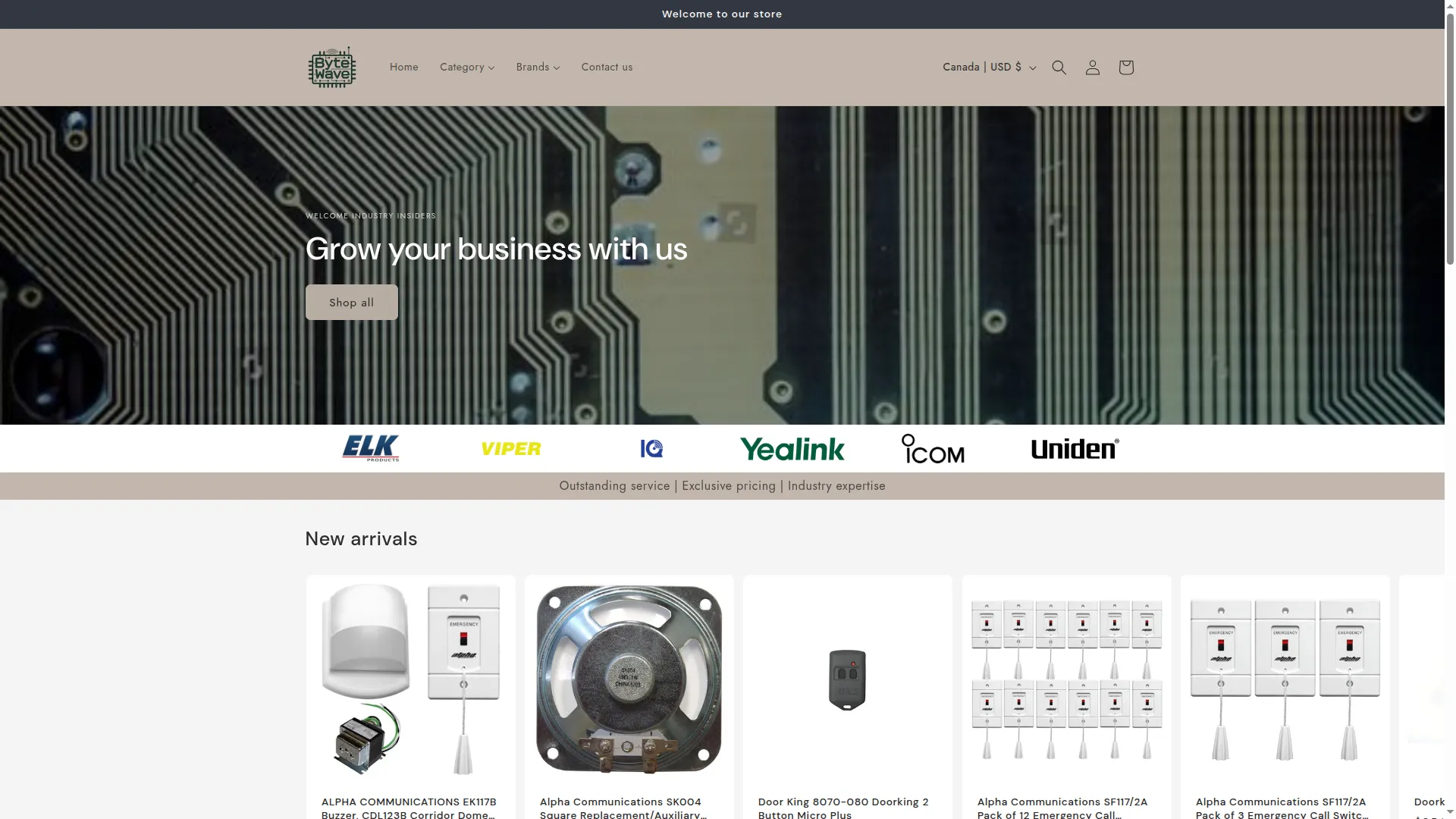This screenshot has height=819, width=1456.
Task: Click the Uniden brand logo
Action: click(x=1075, y=449)
